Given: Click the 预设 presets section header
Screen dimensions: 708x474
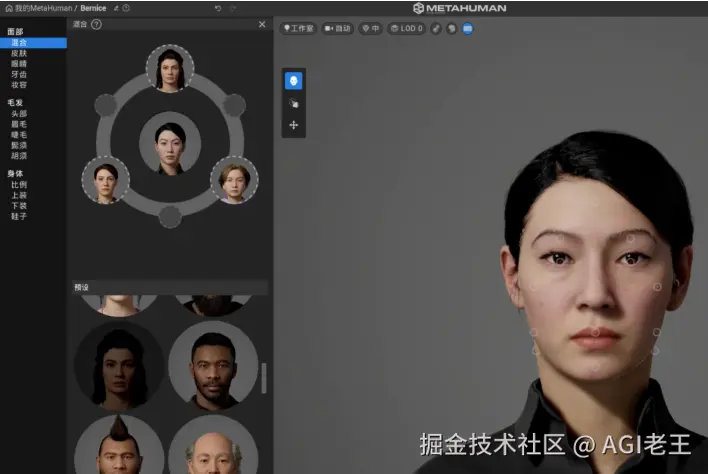Looking at the screenshot, I should click(x=170, y=287).
